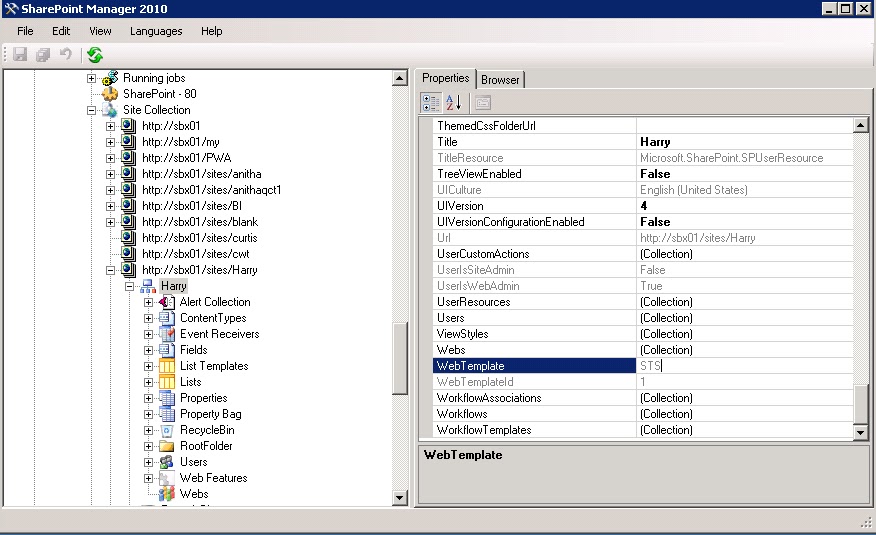Sort properties alphabetically with A-Z icon

point(453,103)
